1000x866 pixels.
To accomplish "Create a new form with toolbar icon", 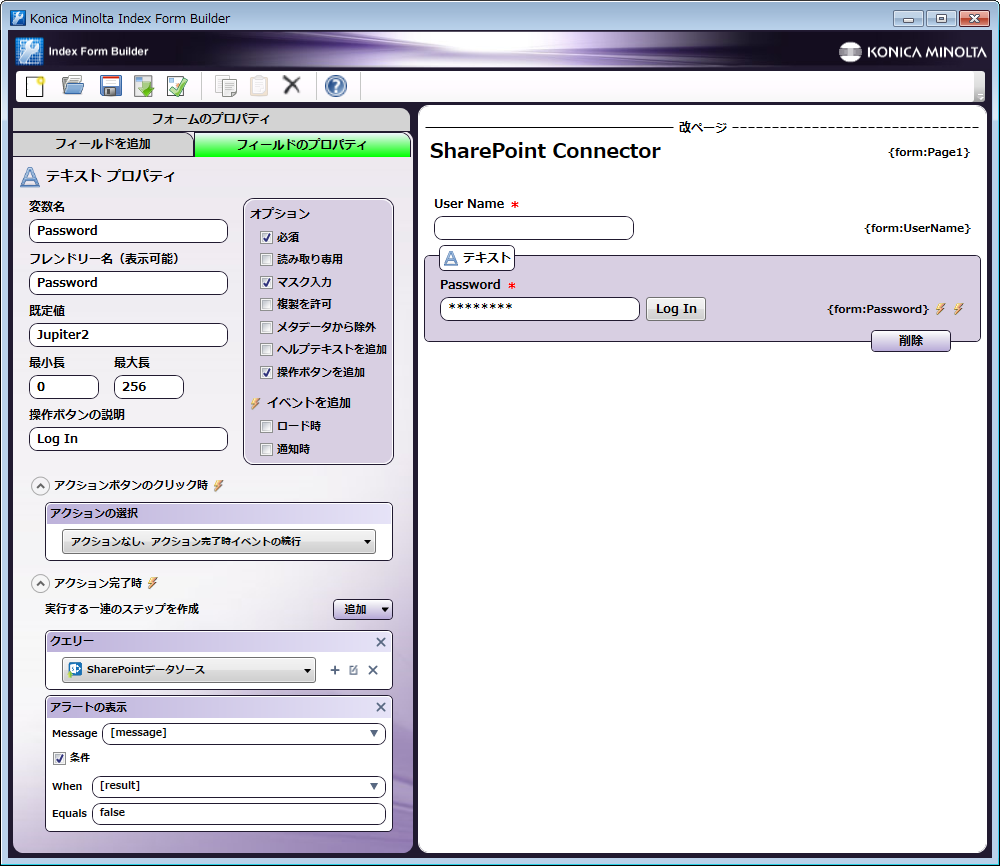I will pos(35,85).
